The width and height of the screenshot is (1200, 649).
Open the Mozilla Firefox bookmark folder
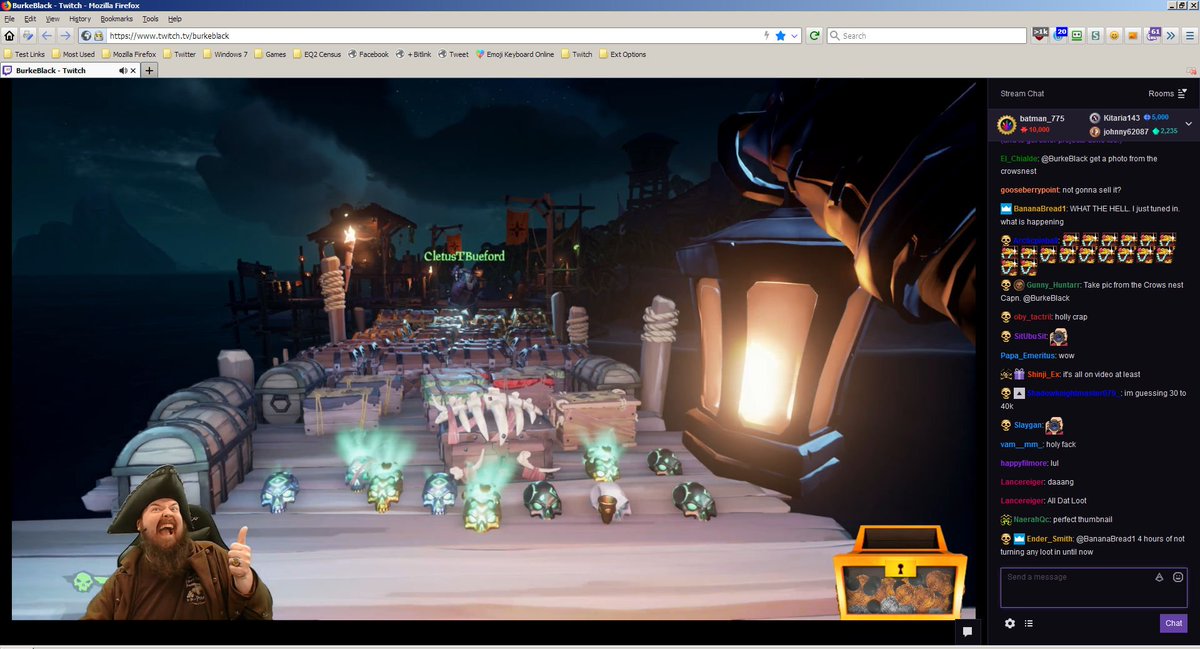coord(128,54)
